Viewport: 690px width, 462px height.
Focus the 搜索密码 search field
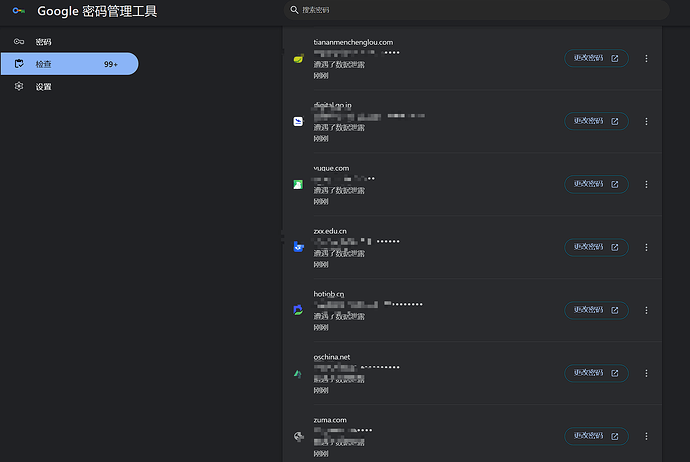click(x=477, y=10)
